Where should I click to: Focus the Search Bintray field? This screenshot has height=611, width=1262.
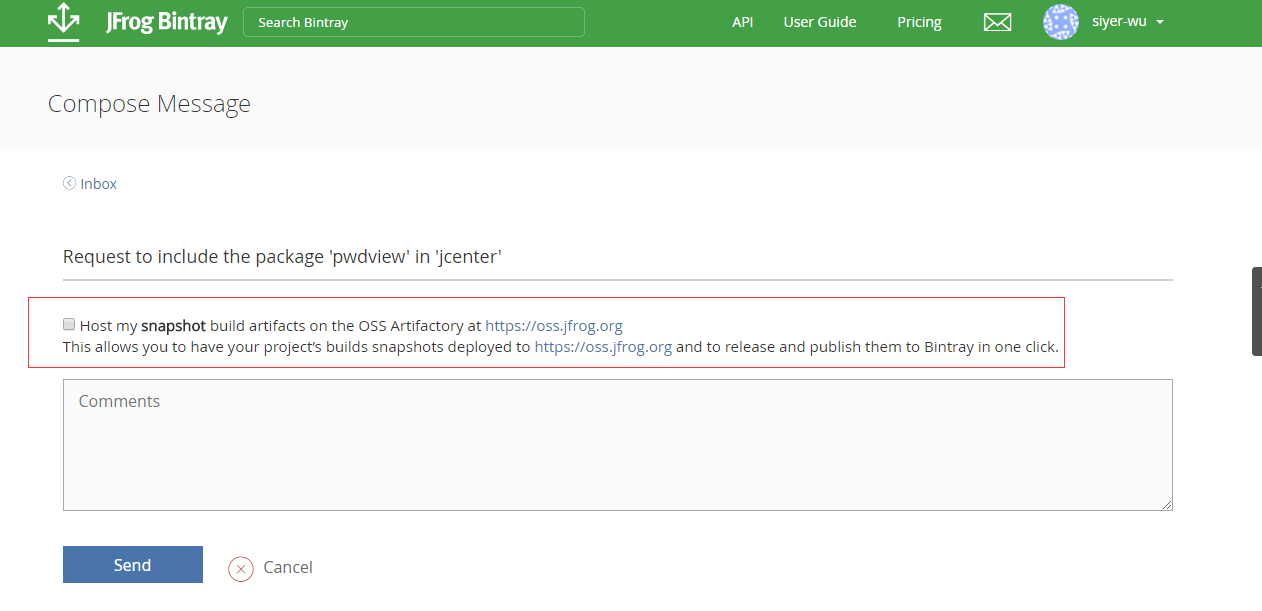[x=414, y=22]
